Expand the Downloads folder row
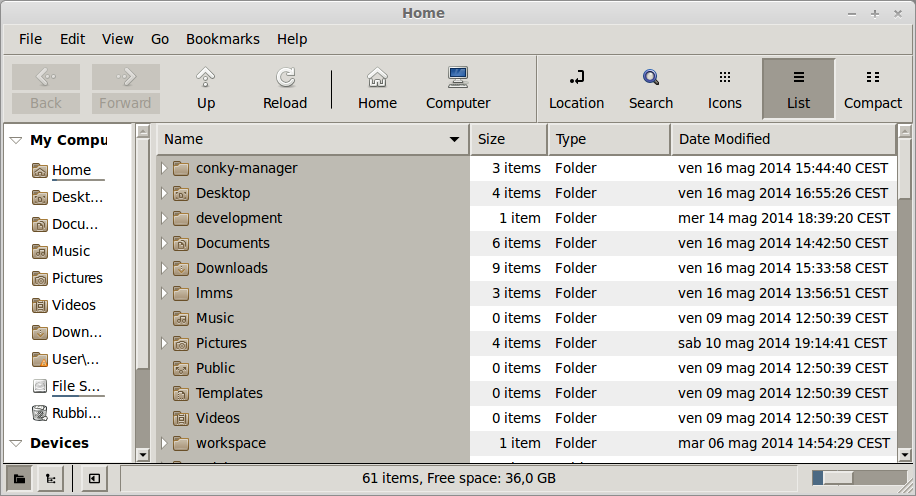The image size is (916, 496). pos(164,268)
